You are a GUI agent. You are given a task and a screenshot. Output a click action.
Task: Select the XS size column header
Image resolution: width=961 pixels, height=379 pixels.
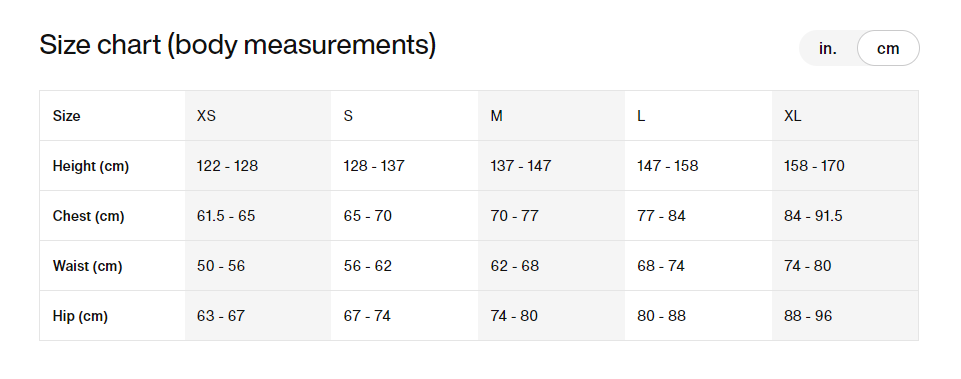pyautogui.click(x=258, y=116)
